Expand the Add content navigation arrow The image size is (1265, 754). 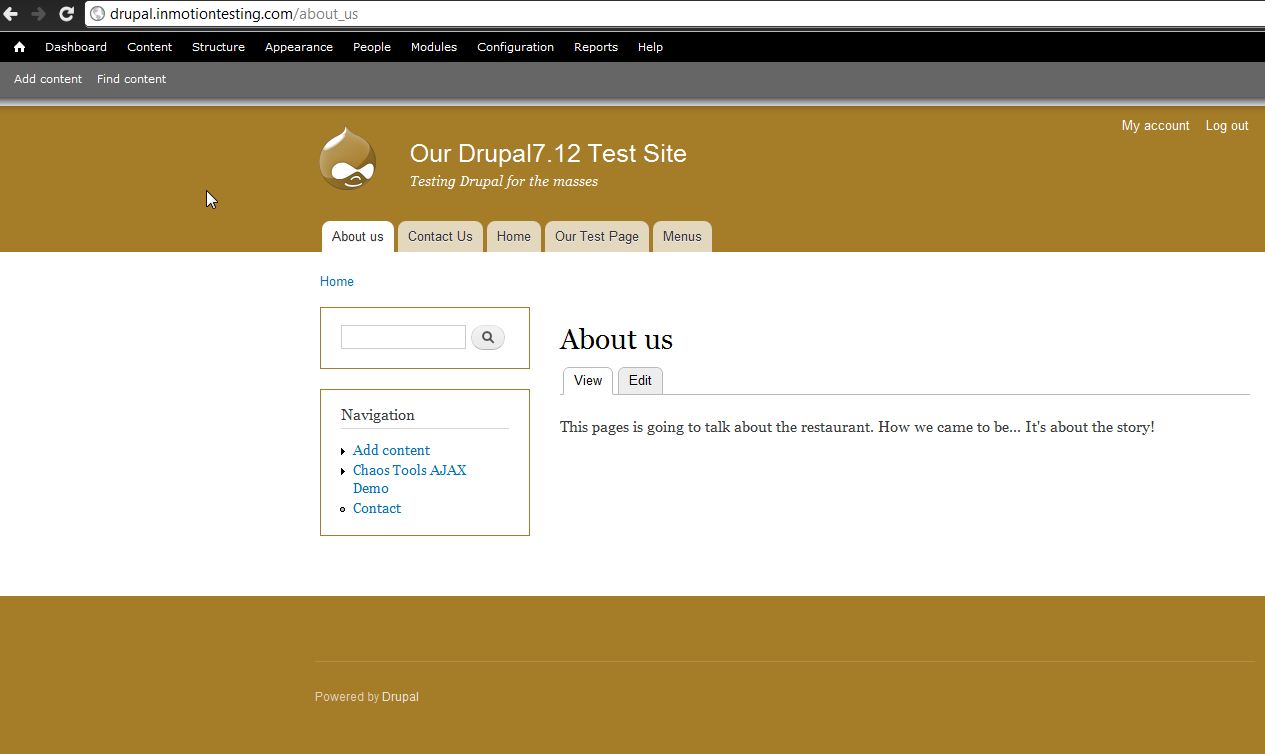[x=343, y=452]
